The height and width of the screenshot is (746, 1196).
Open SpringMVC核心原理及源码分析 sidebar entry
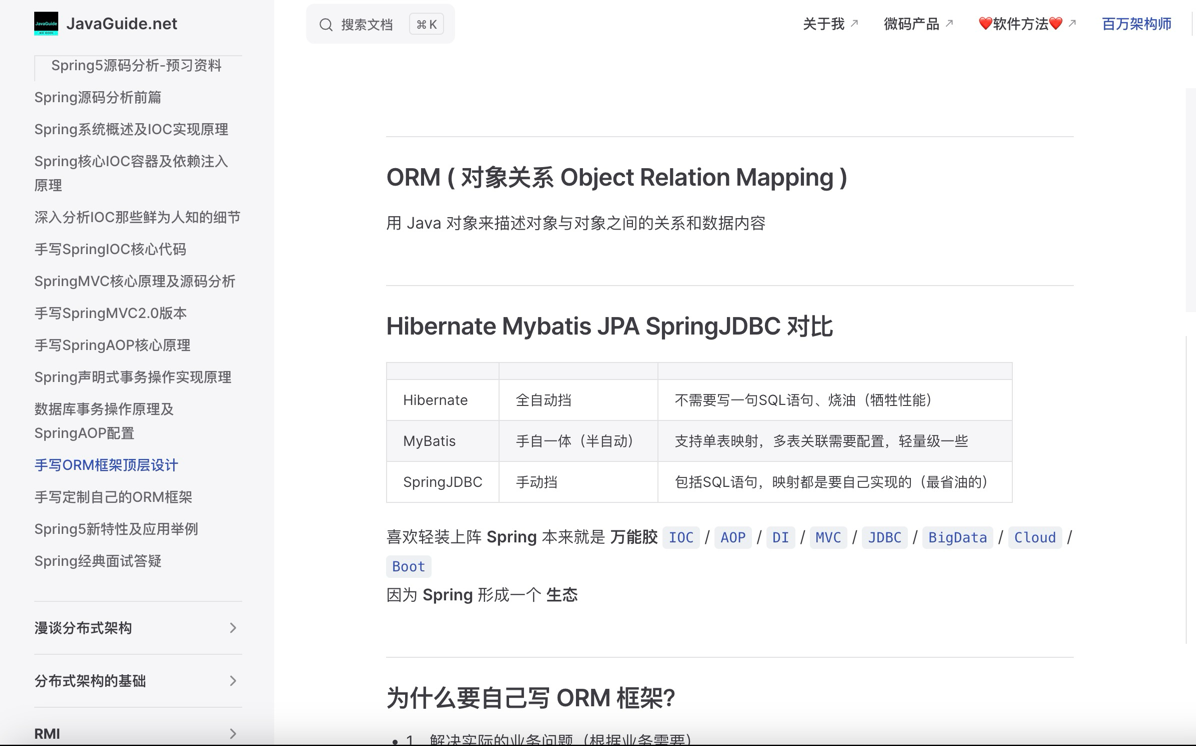pyautogui.click(x=134, y=281)
